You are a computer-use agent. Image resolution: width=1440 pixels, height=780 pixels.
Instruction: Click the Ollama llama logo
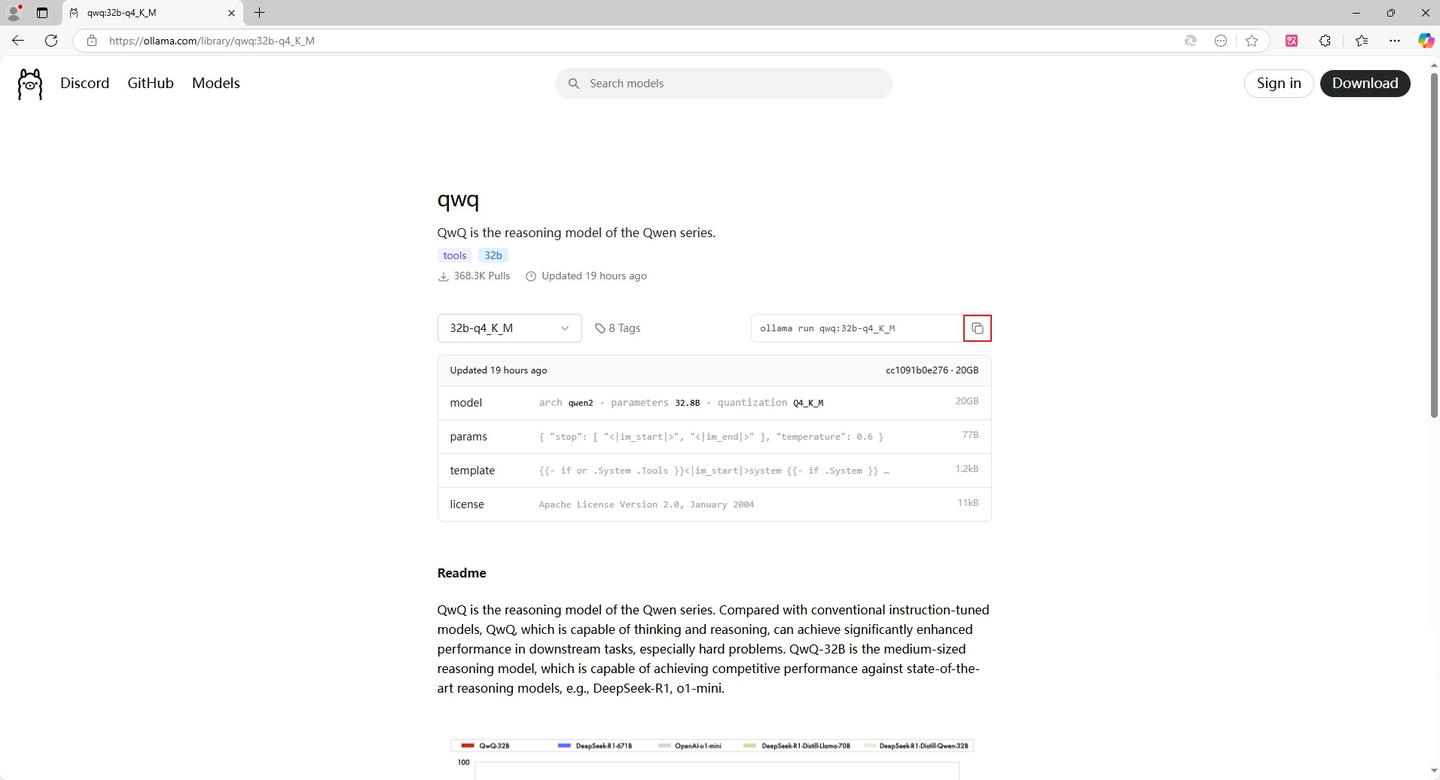[30, 84]
